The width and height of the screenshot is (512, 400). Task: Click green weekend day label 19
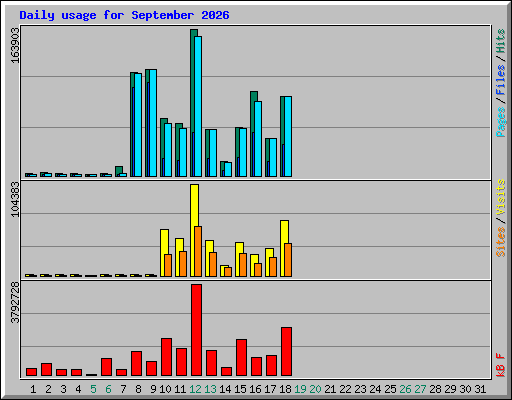(300, 389)
